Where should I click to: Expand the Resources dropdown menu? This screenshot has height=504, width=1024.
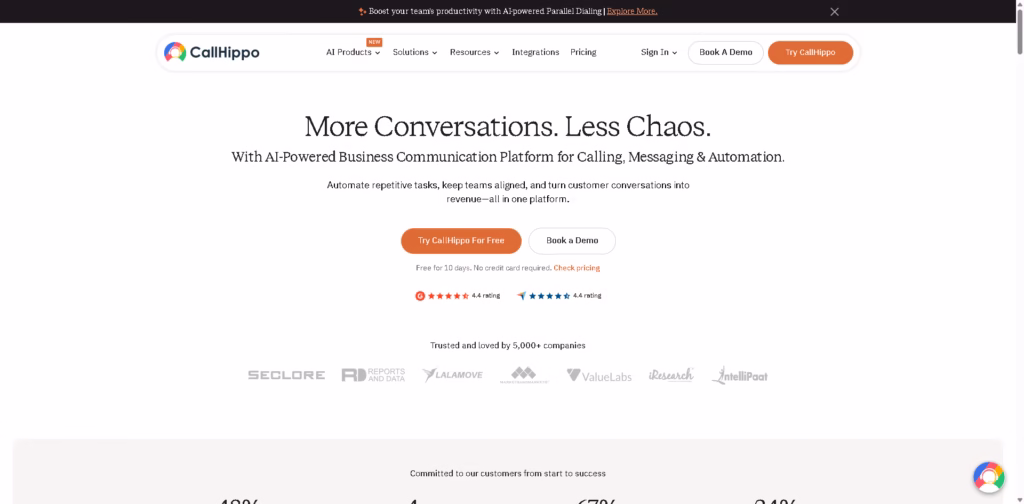(x=474, y=52)
